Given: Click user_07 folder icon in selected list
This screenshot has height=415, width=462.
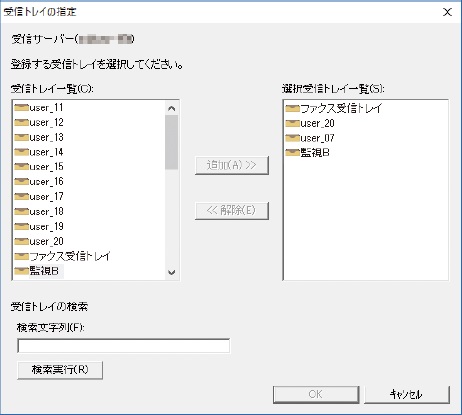Looking at the screenshot, I should (293, 138).
